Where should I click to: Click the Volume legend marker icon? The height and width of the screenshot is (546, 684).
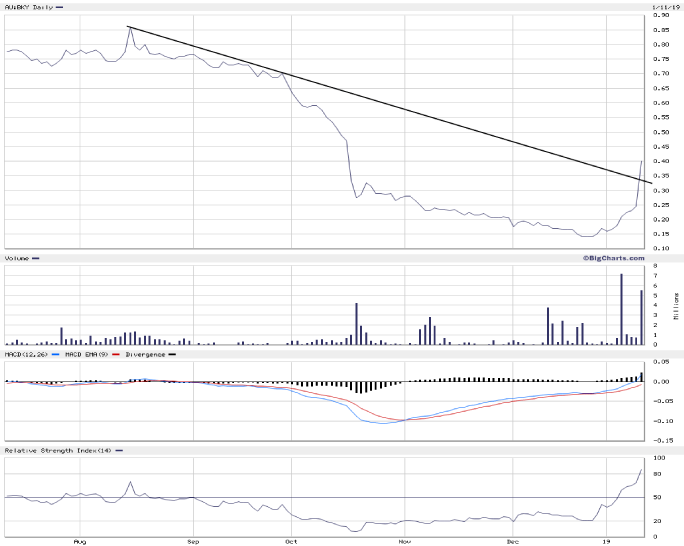coord(36,258)
